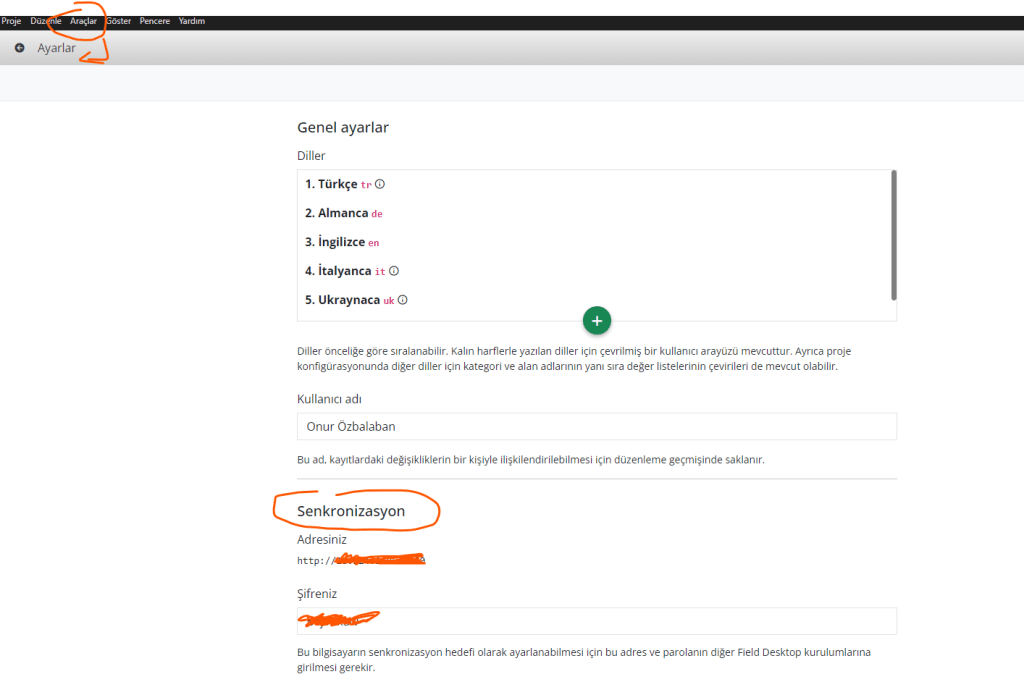This screenshot has width=1024, height=682.
Task: Focus the Kullanıcı adı text field
Action: pyautogui.click(x=596, y=426)
